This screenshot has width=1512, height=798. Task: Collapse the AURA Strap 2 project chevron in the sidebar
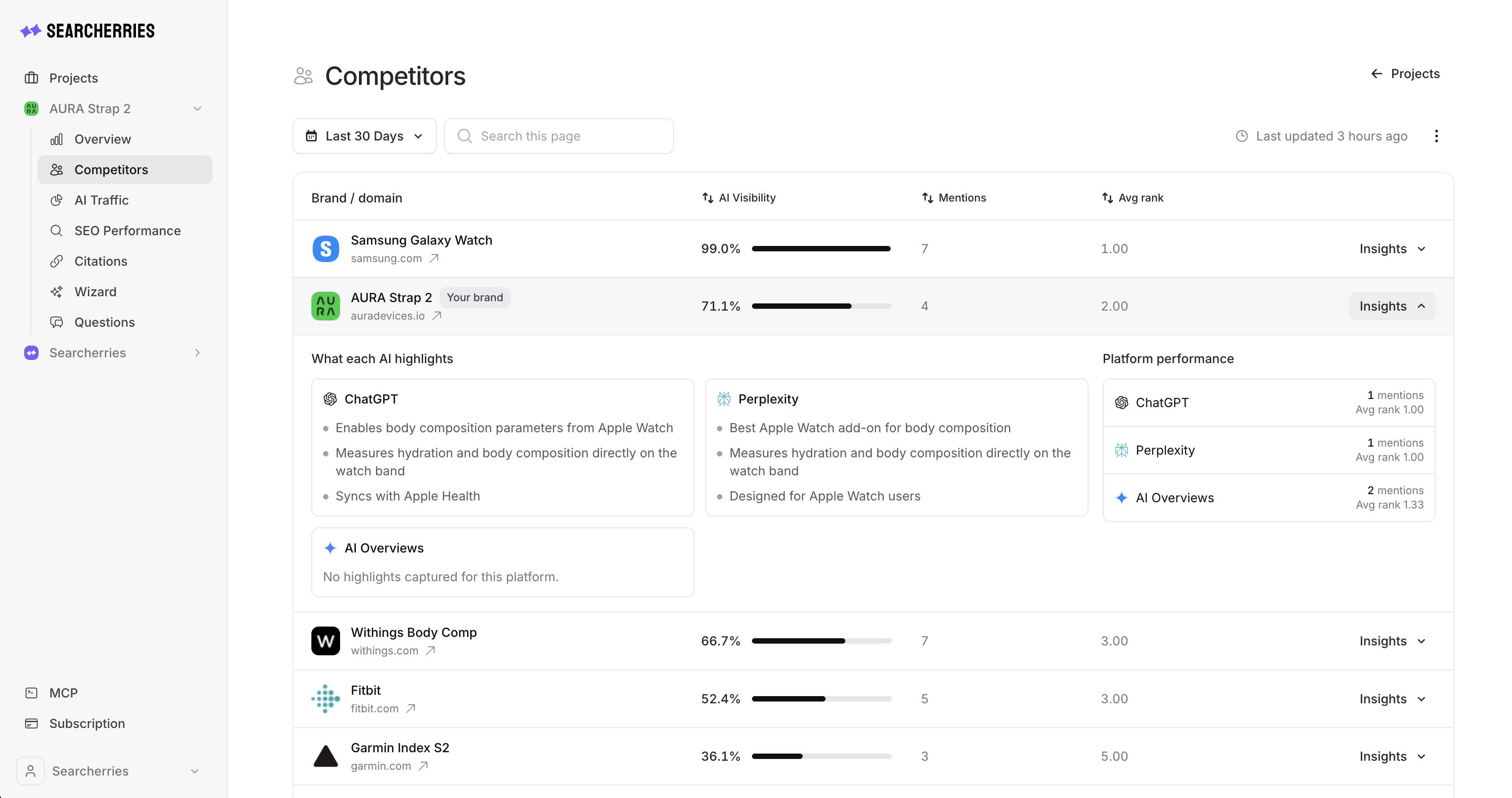[197, 109]
